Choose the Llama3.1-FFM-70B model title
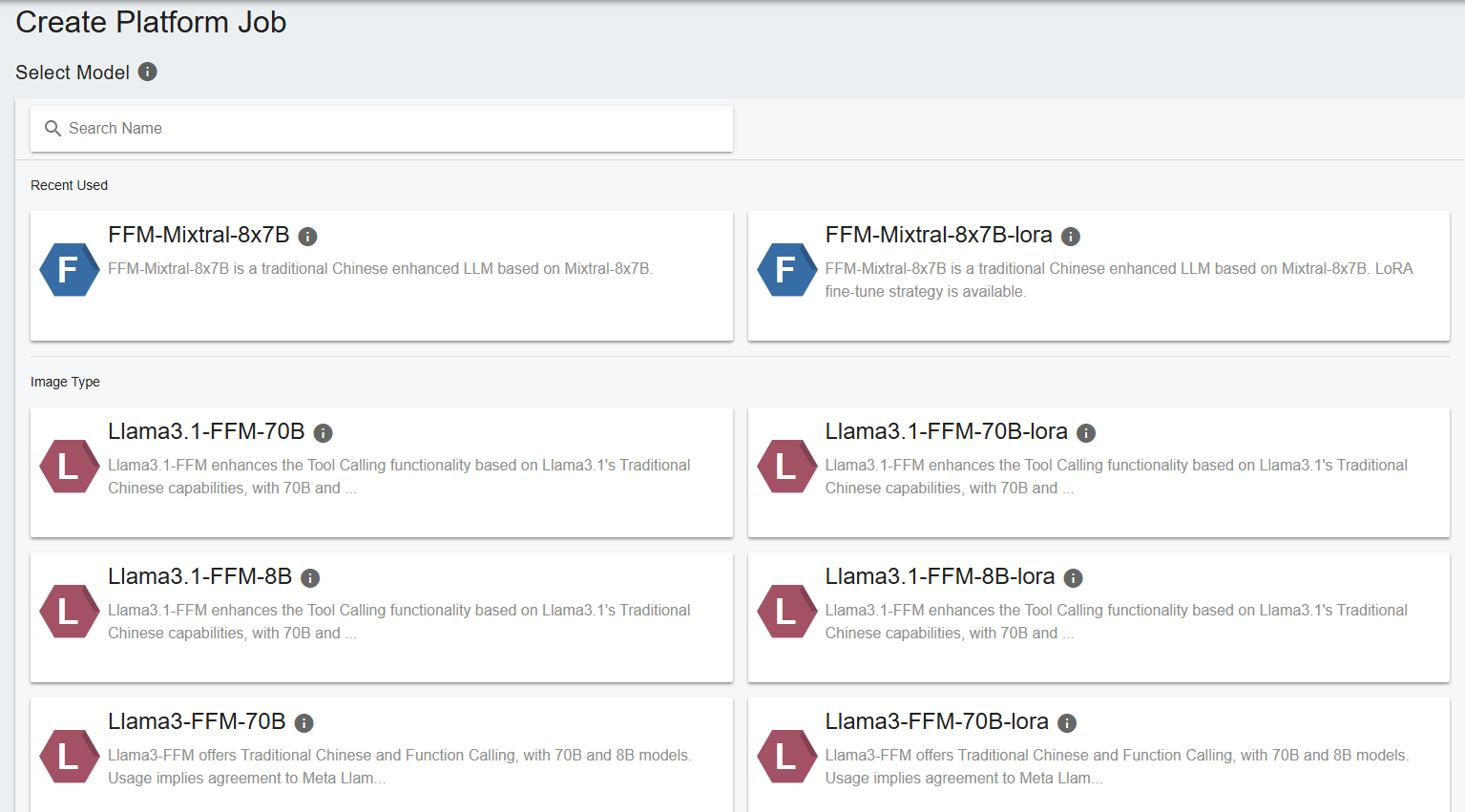 click(206, 431)
